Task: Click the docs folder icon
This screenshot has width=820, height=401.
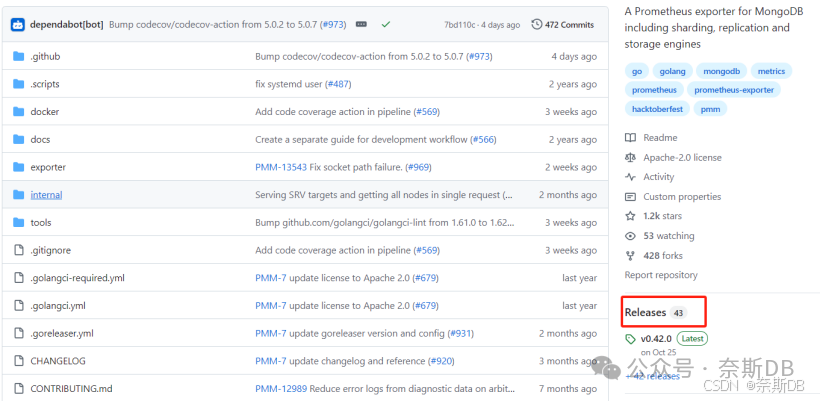Action: [19, 139]
